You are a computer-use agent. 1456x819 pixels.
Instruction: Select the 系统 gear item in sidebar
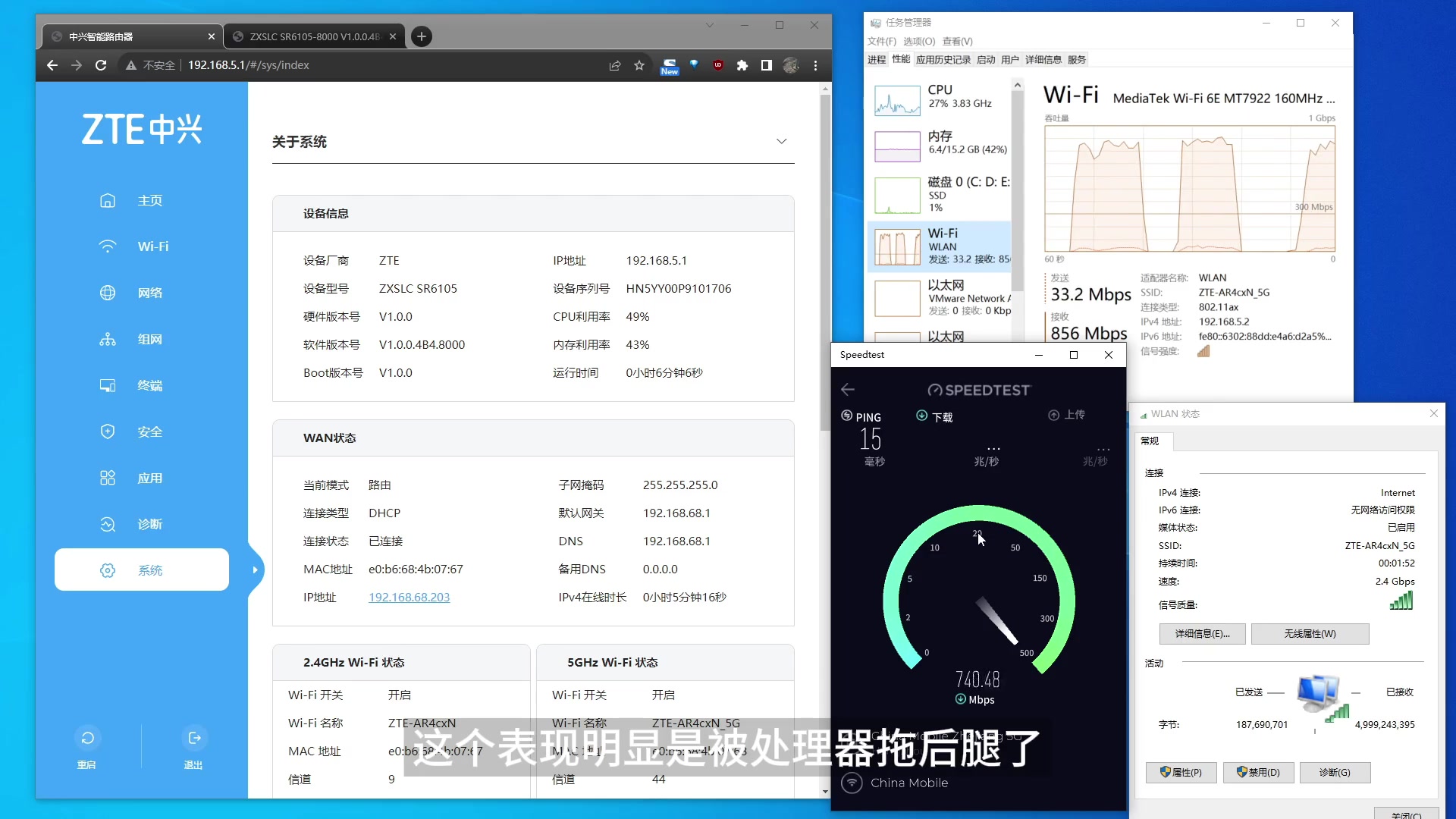(142, 570)
